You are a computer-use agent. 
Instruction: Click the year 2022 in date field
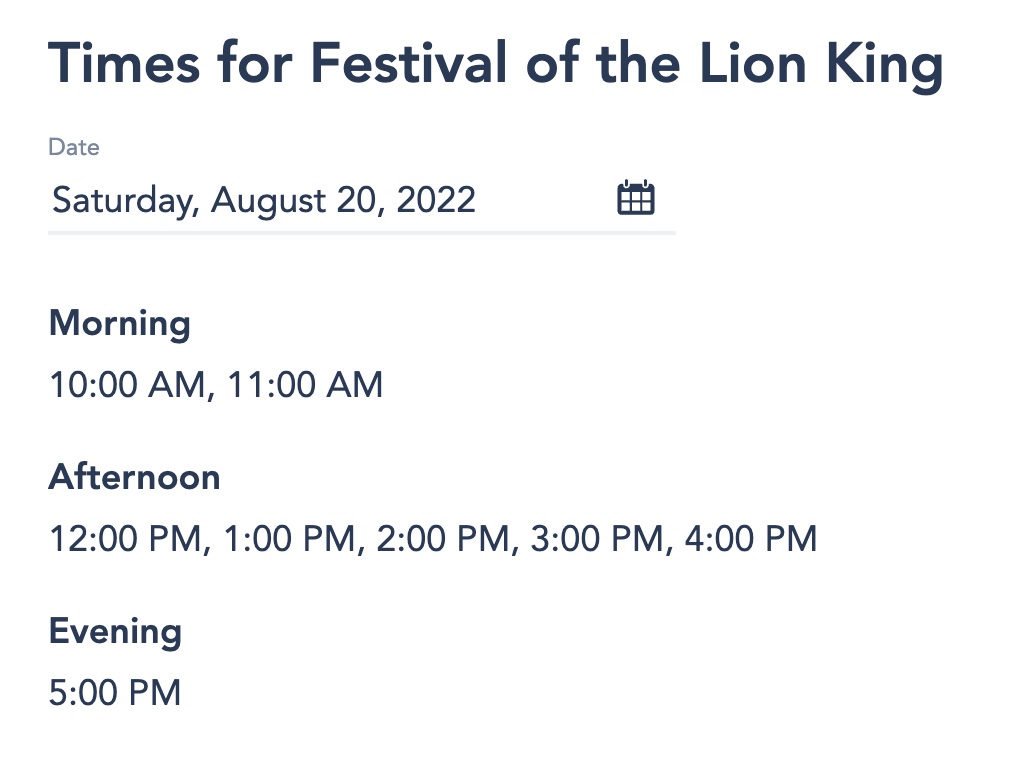click(436, 200)
